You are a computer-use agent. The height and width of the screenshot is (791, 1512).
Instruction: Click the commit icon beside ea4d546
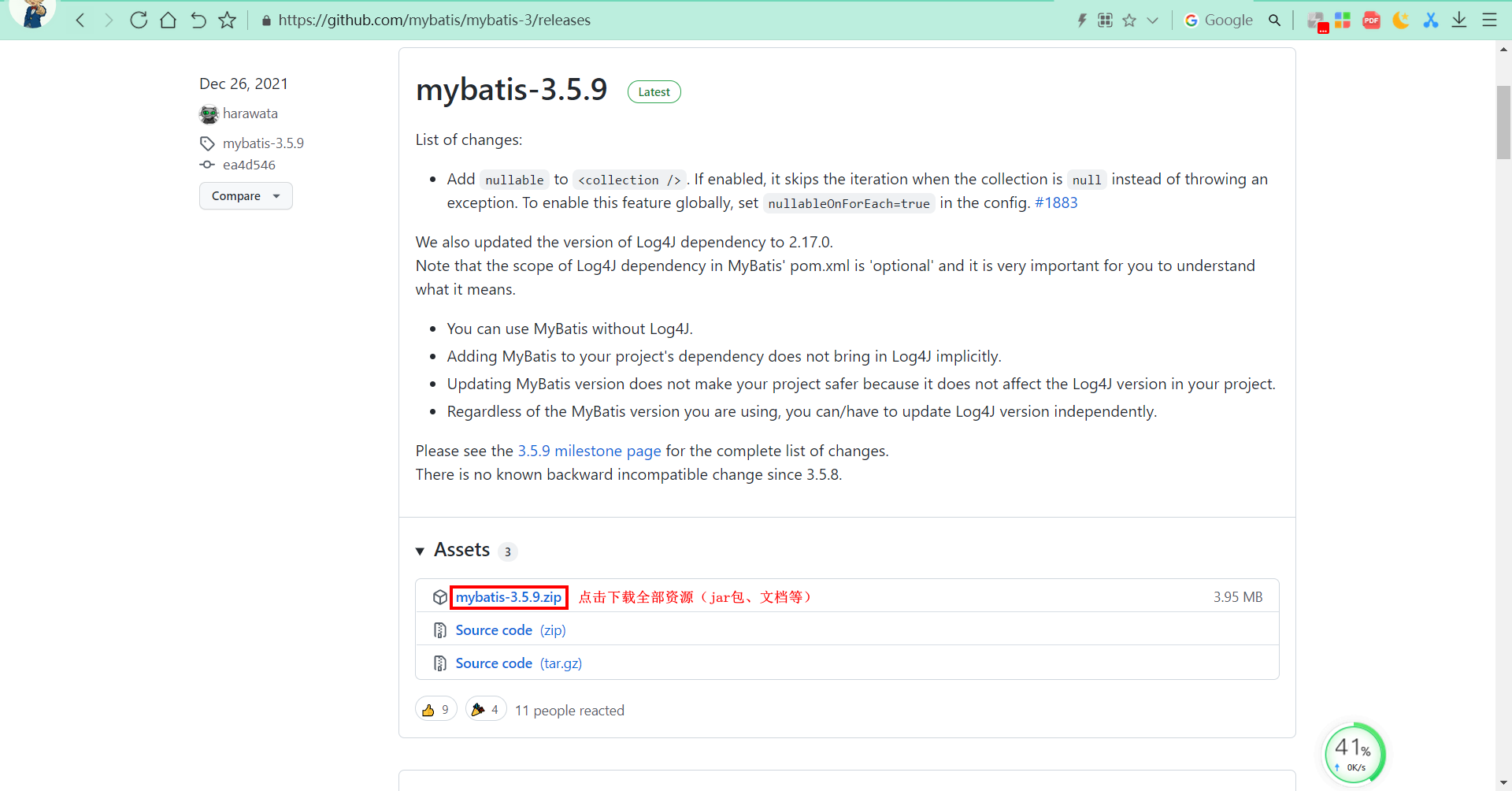tap(207, 165)
